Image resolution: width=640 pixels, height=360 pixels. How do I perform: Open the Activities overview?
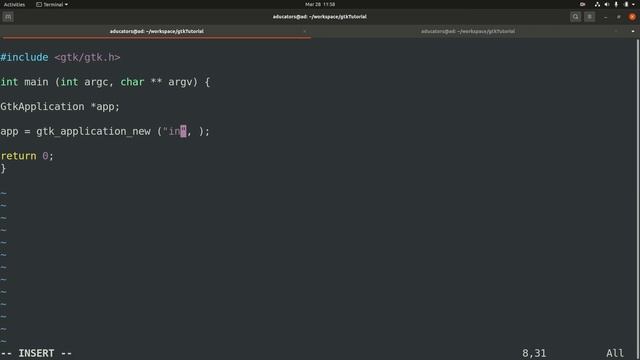tap(14, 4)
